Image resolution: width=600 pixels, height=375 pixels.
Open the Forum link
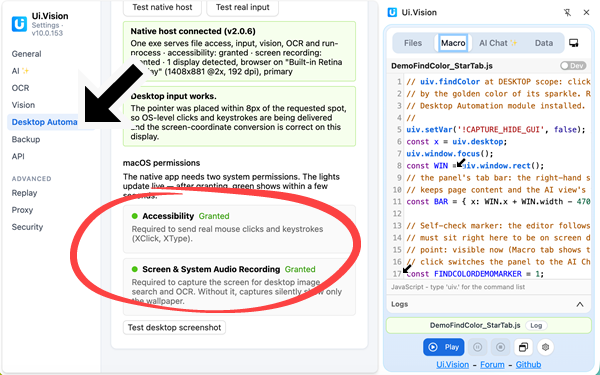(x=492, y=365)
